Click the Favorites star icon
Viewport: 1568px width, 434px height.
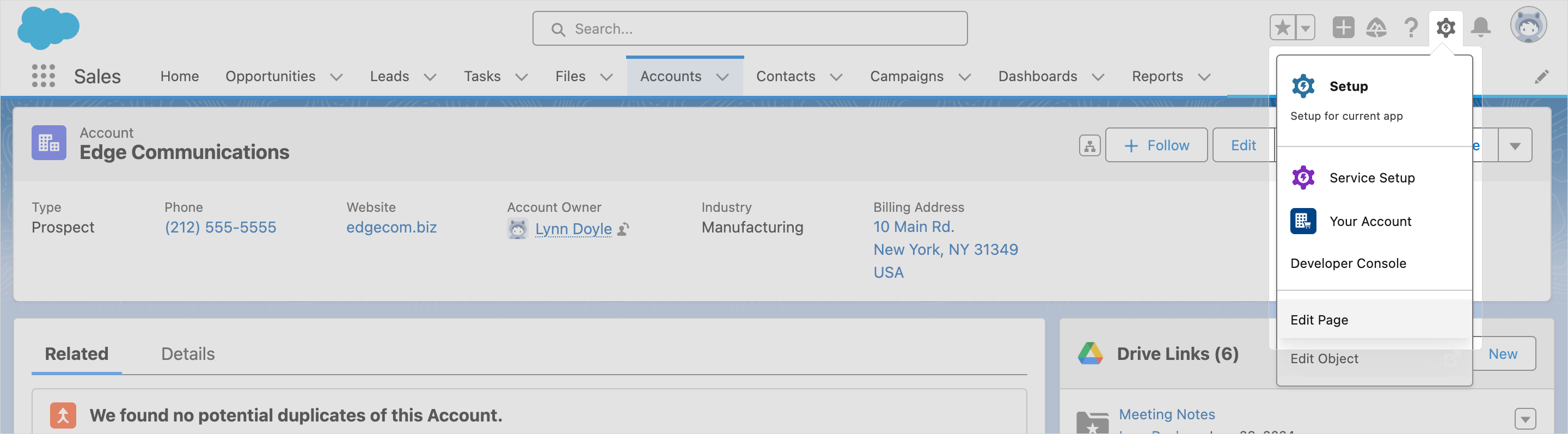[1283, 28]
